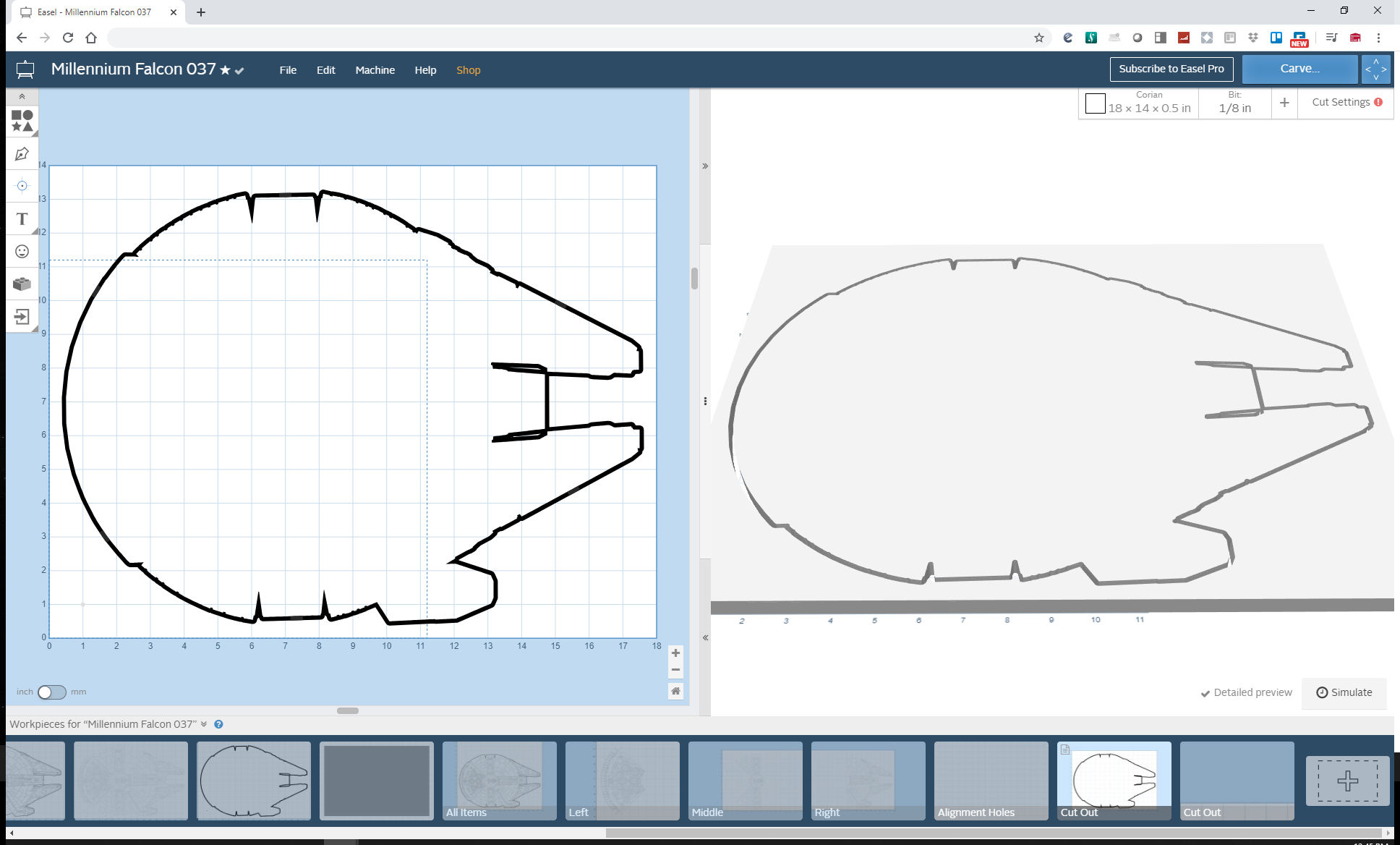Add another bit with plus button
This screenshot has width=1400, height=845.
[1284, 103]
